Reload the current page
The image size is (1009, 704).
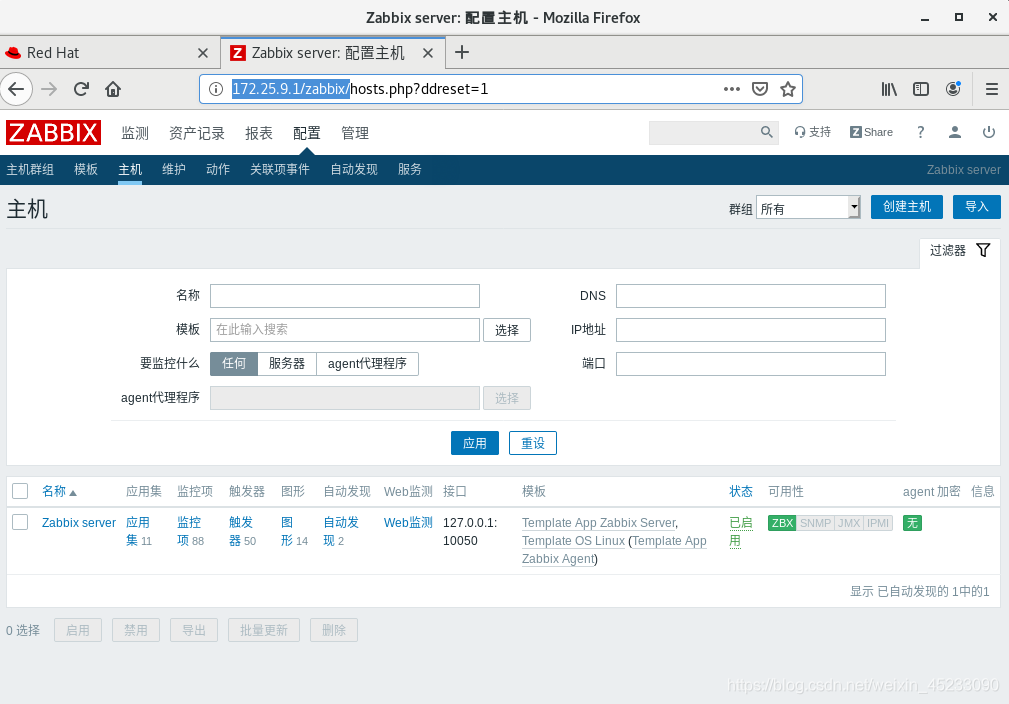81,89
